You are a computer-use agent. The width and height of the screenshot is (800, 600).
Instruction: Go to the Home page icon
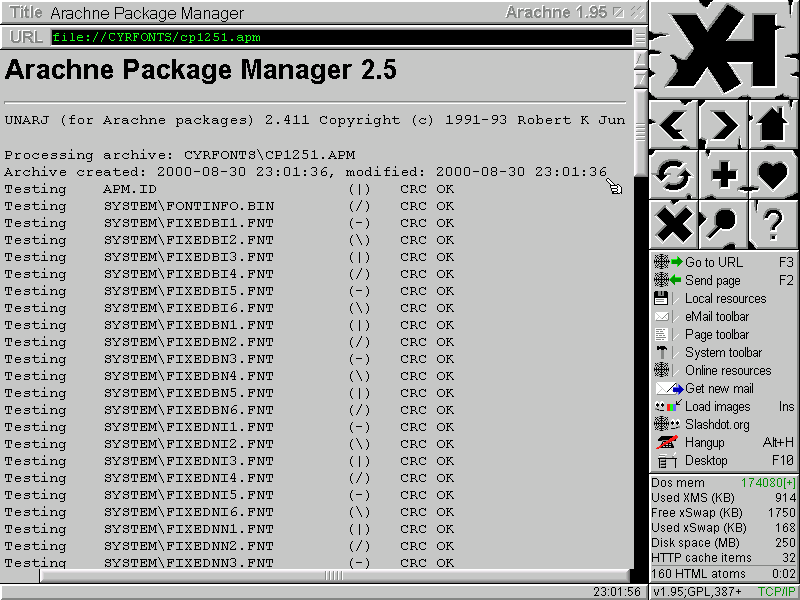pos(773,125)
